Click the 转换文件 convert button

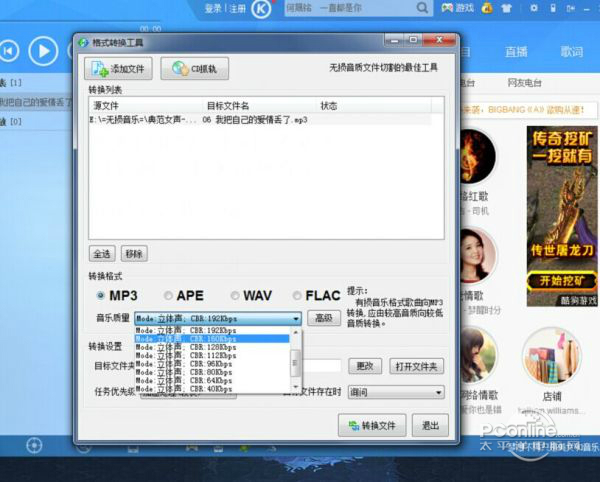[x=372, y=425]
